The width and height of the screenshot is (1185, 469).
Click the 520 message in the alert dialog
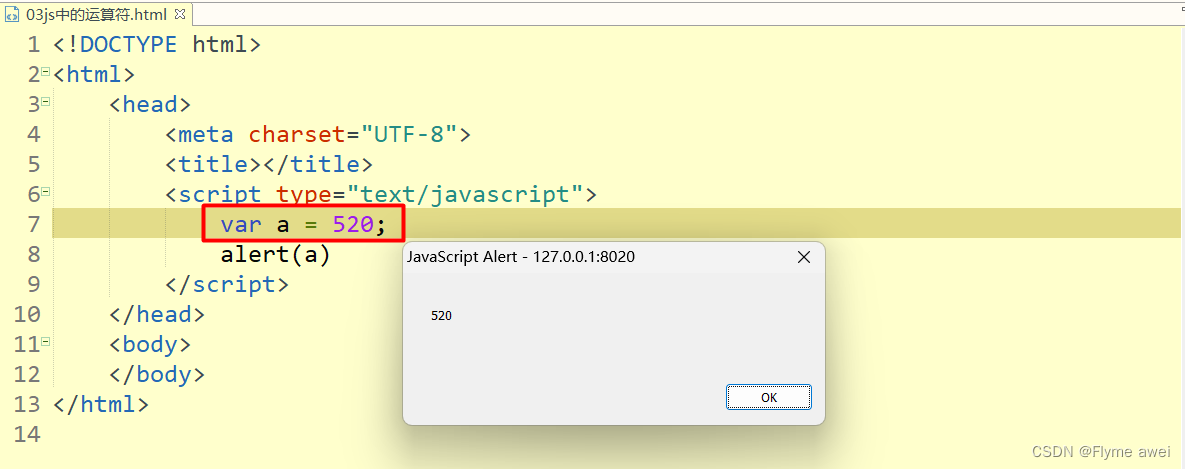(441, 316)
